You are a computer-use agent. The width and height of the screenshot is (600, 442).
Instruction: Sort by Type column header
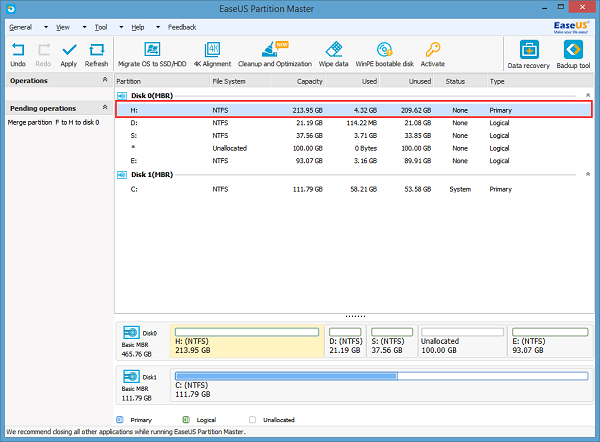(540, 81)
